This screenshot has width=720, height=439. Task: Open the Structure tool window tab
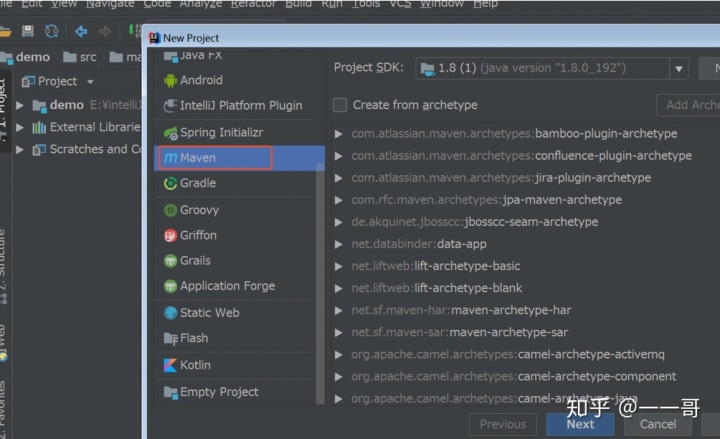point(3,266)
